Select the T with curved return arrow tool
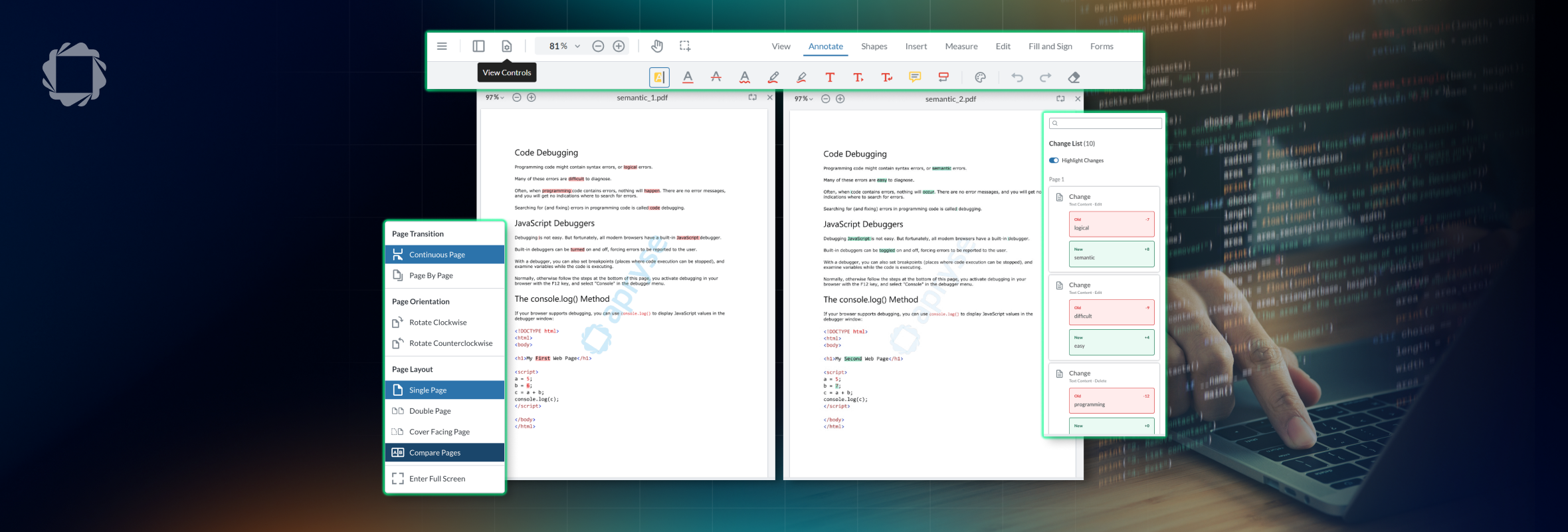Viewport: 1568px width, 532px height. click(887, 77)
